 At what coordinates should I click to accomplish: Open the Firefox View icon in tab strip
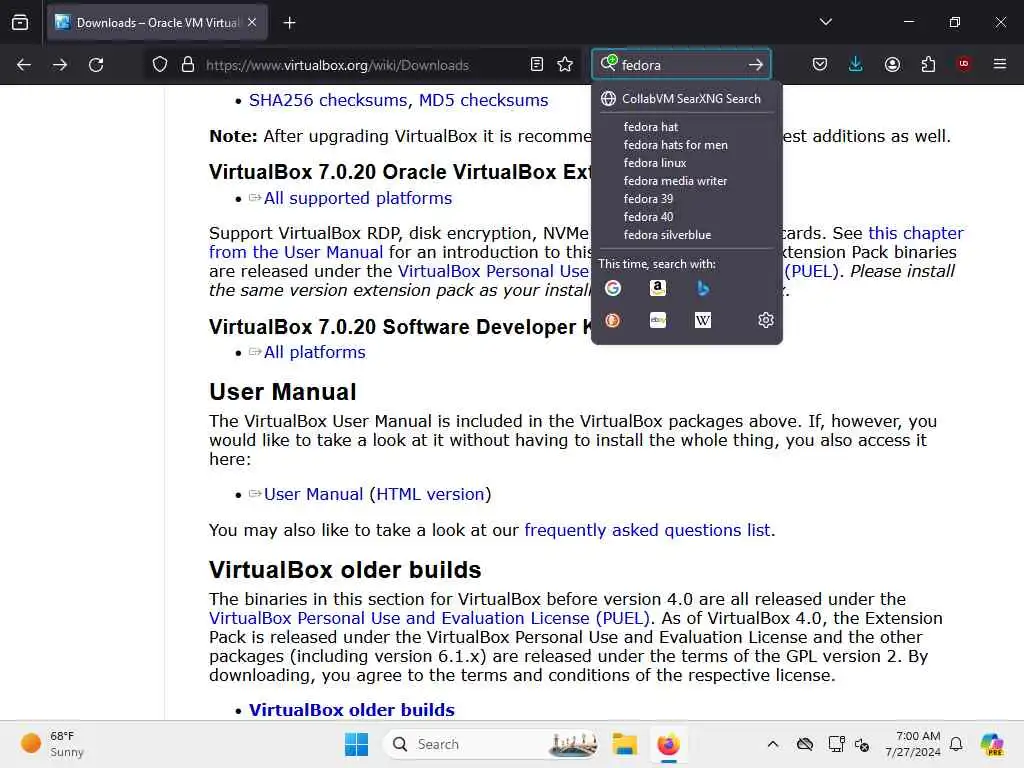point(20,22)
